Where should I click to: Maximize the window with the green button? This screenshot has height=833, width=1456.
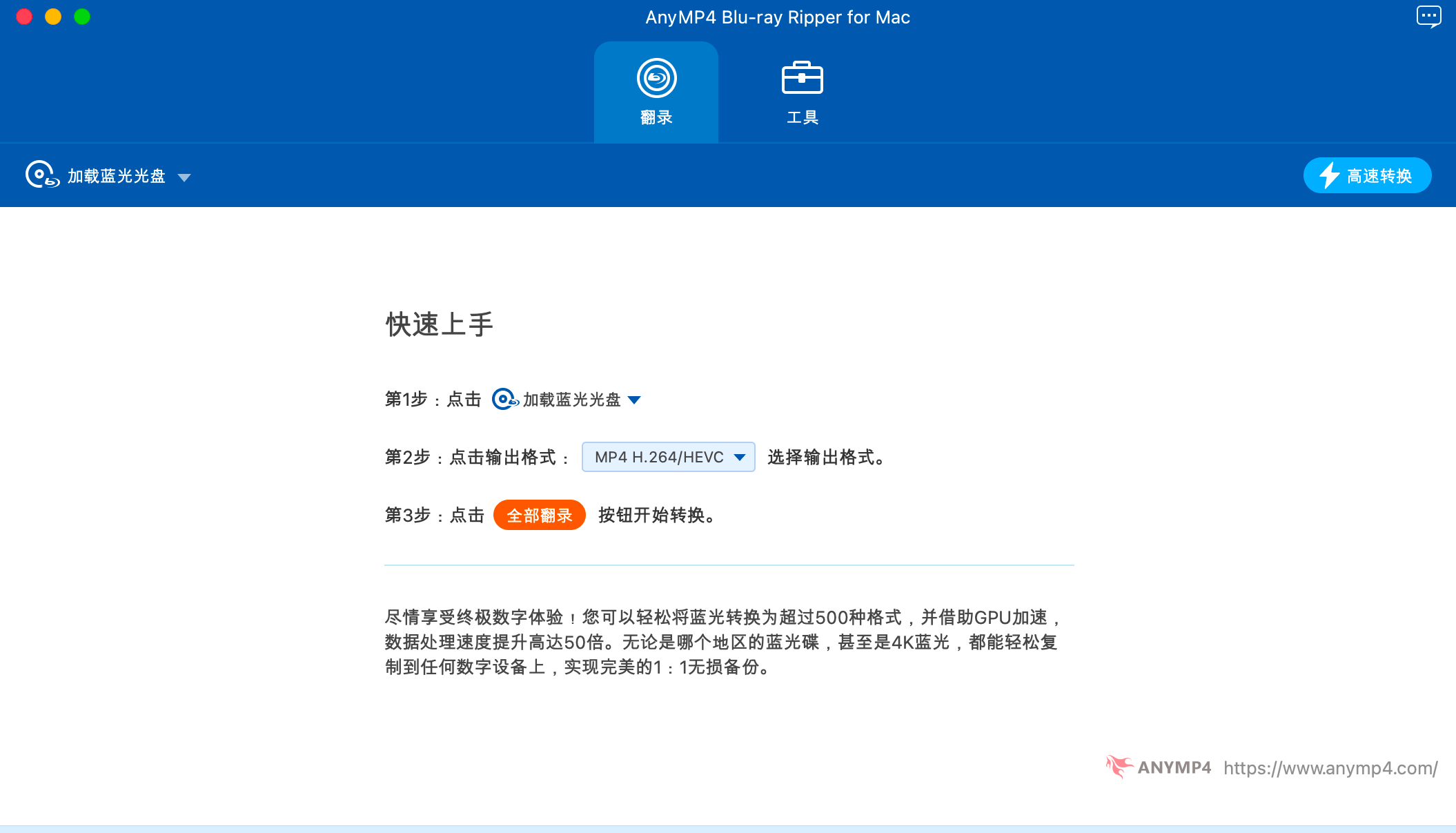click(x=82, y=17)
